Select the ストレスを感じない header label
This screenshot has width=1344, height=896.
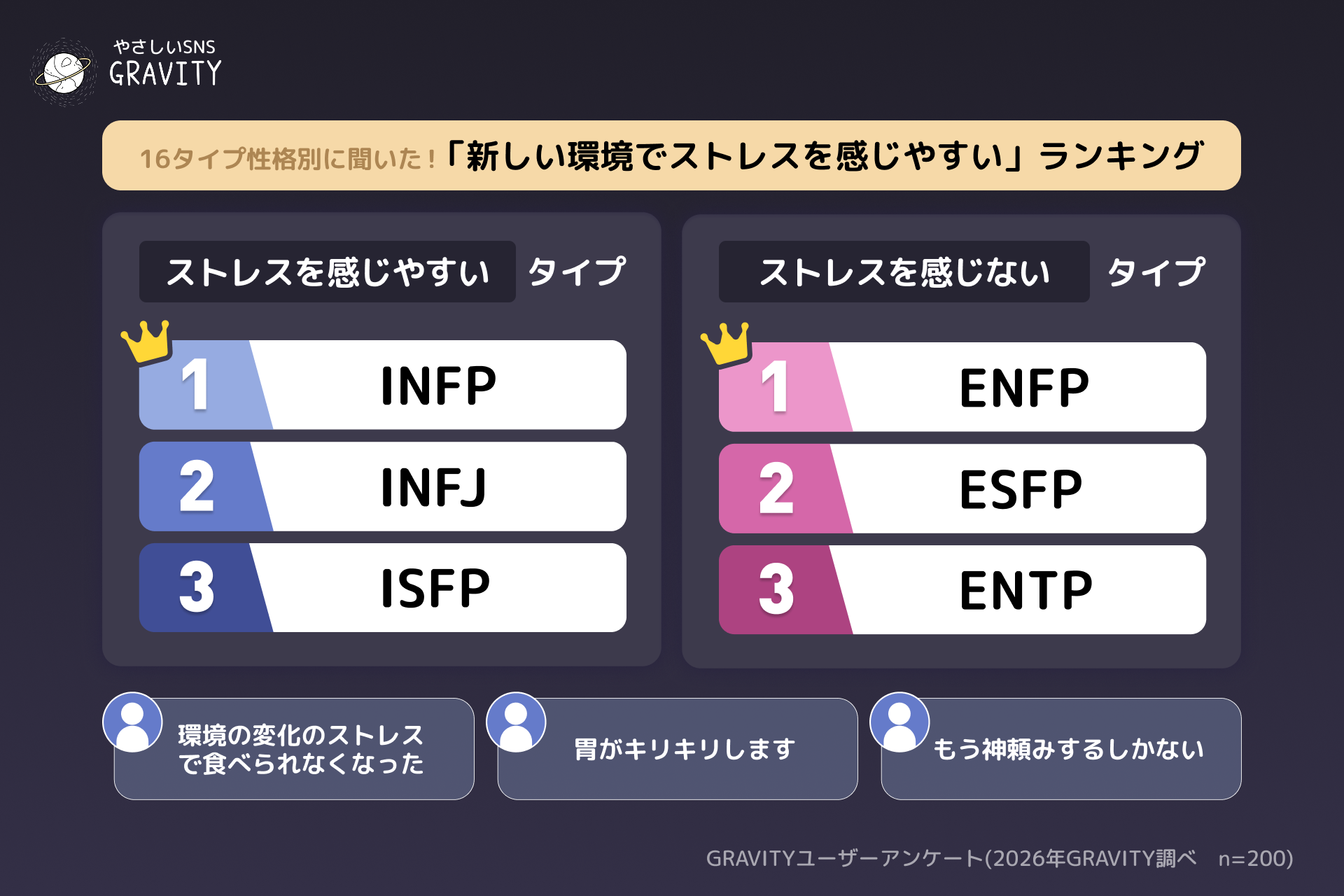click(904, 272)
